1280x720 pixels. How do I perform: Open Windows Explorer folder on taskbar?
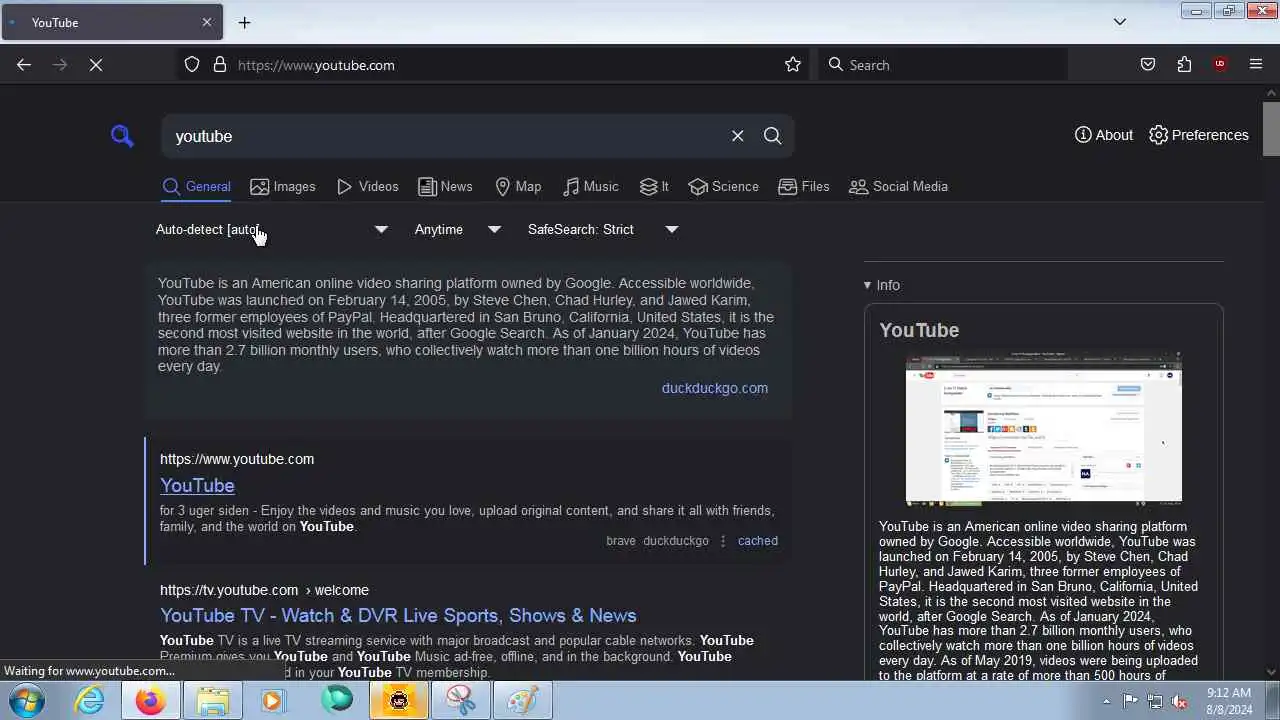[x=213, y=701]
